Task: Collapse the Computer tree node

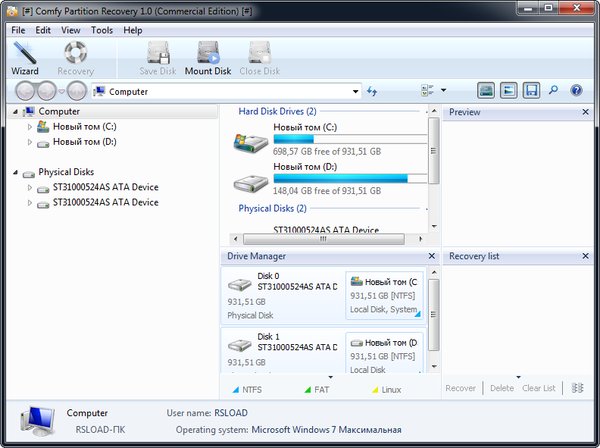Action: [15, 112]
